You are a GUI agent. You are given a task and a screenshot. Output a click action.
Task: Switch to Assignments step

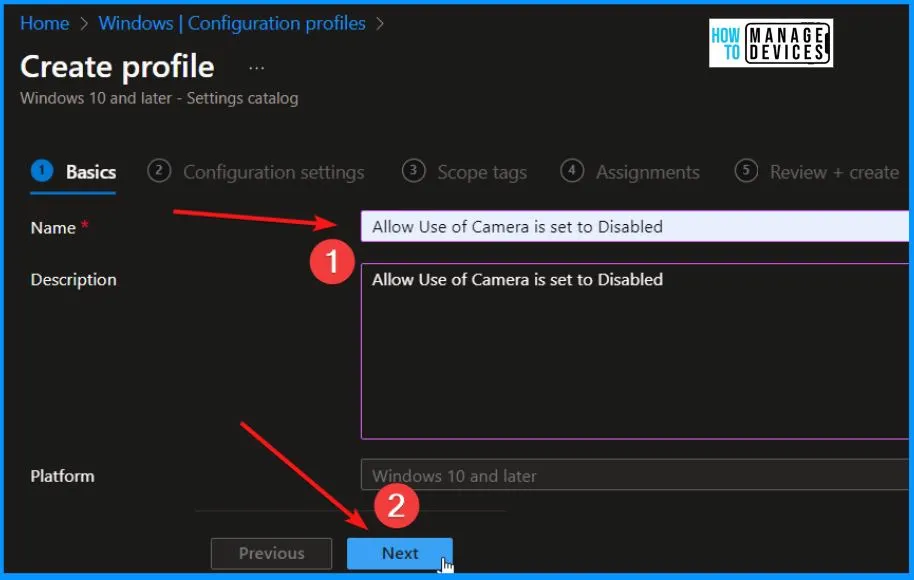click(x=630, y=172)
